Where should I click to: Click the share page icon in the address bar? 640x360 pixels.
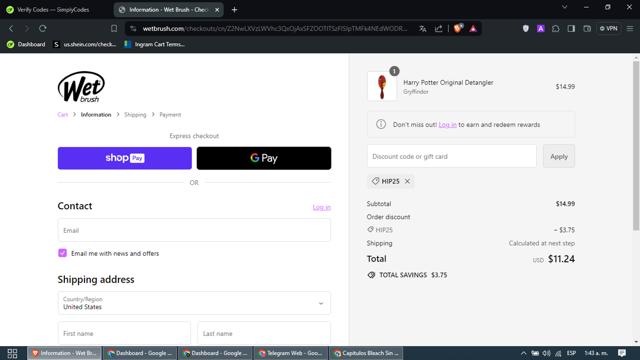coord(438,29)
